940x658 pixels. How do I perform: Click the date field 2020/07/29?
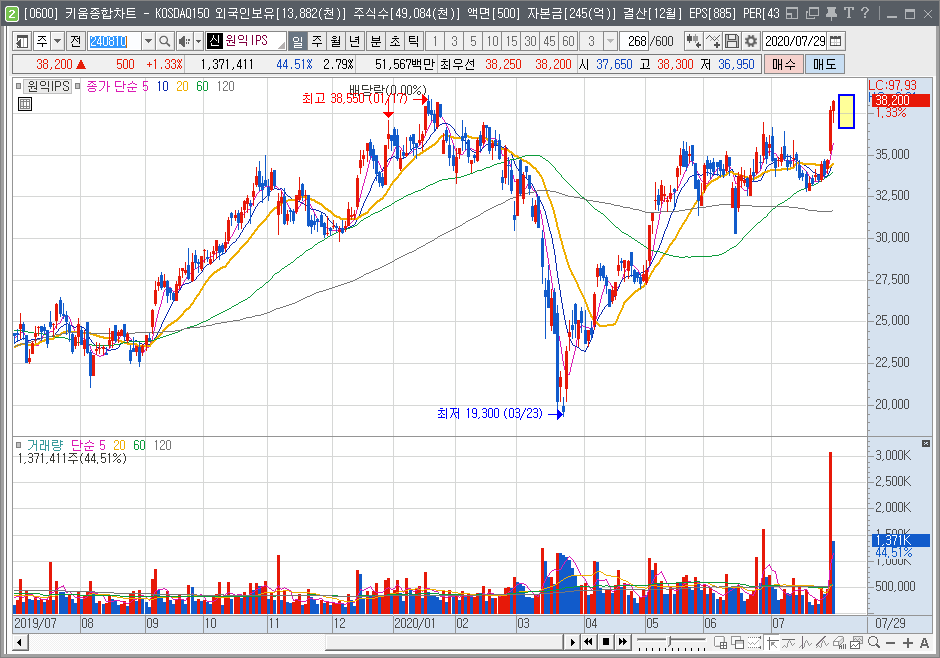coord(795,41)
